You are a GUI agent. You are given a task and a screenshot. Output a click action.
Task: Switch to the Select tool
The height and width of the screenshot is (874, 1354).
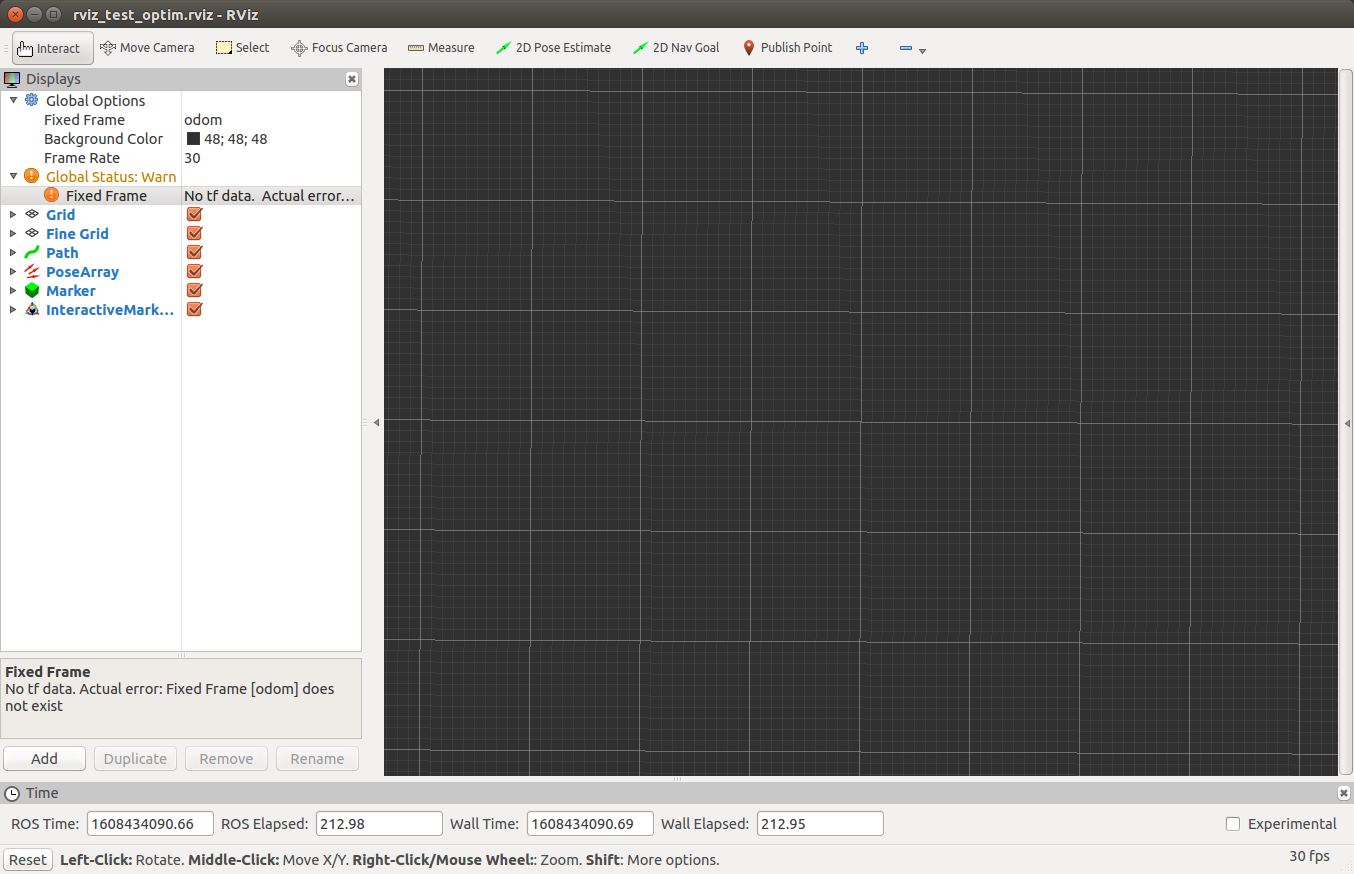tap(243, 47)
